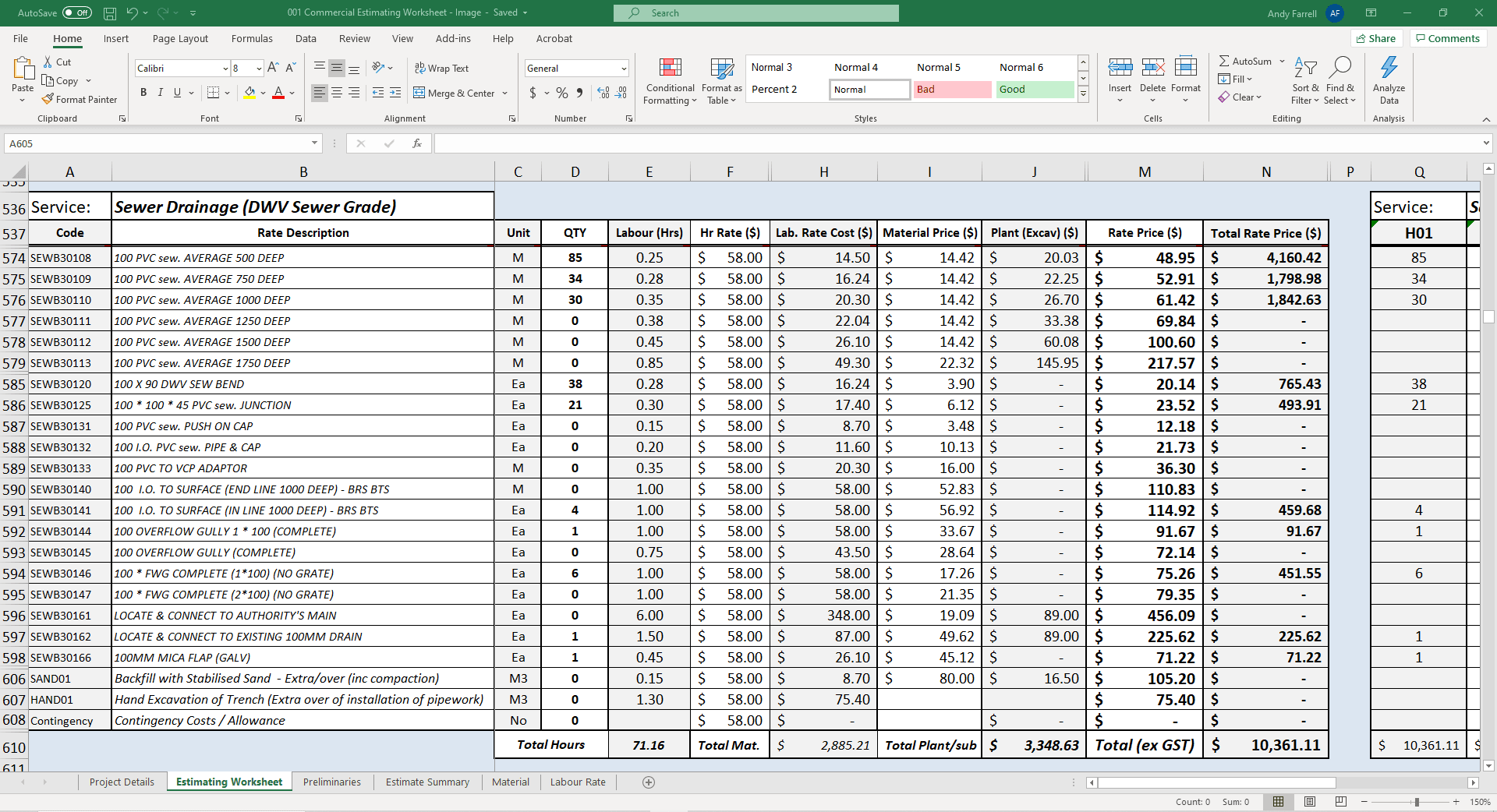The height and width of the screenshot is (812, 1497).
Task: Switch to Page Layout view in status bar
Action: (x=1310, y=802)
